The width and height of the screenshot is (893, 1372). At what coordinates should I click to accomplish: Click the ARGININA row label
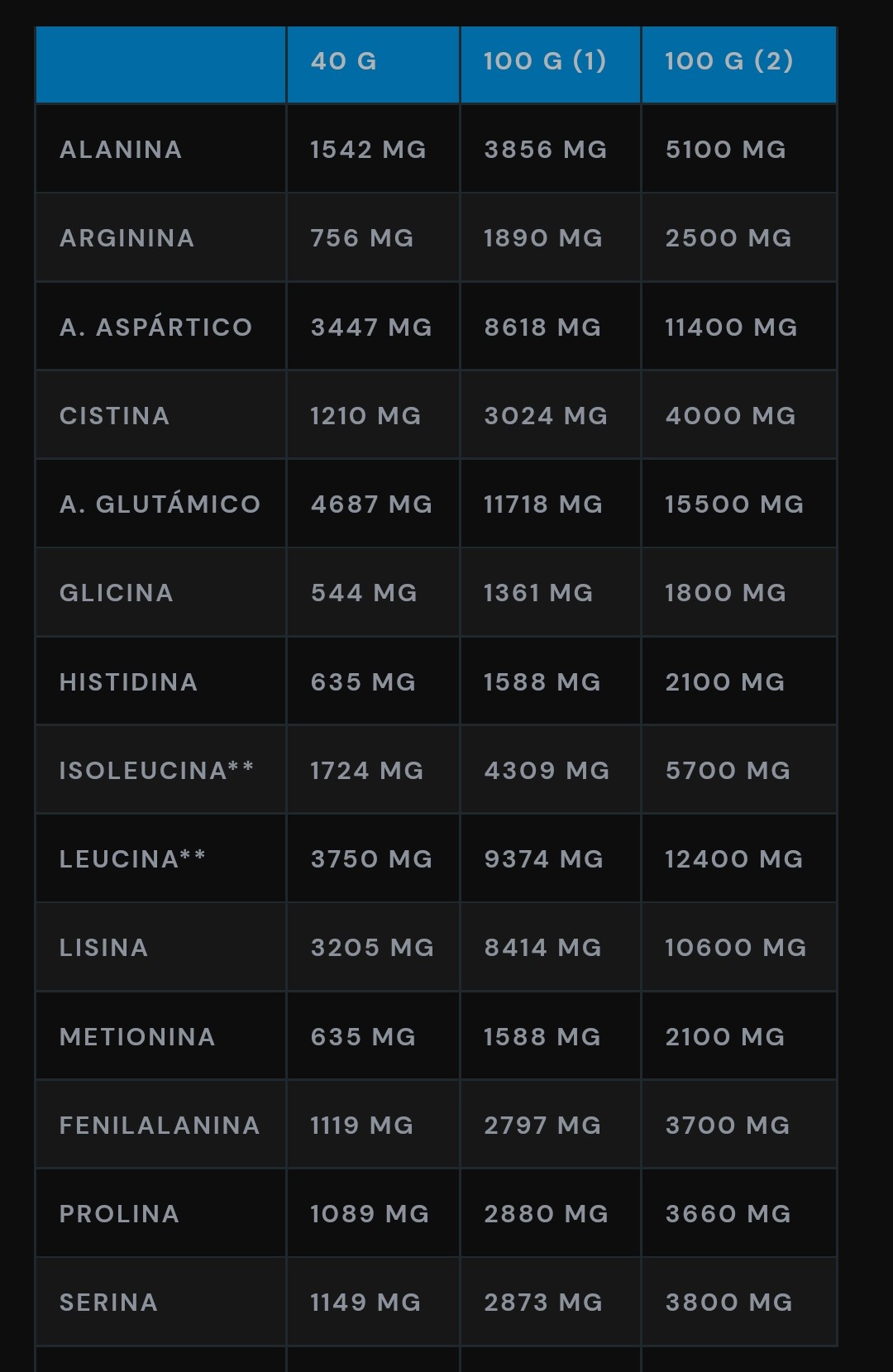[127, 238]
